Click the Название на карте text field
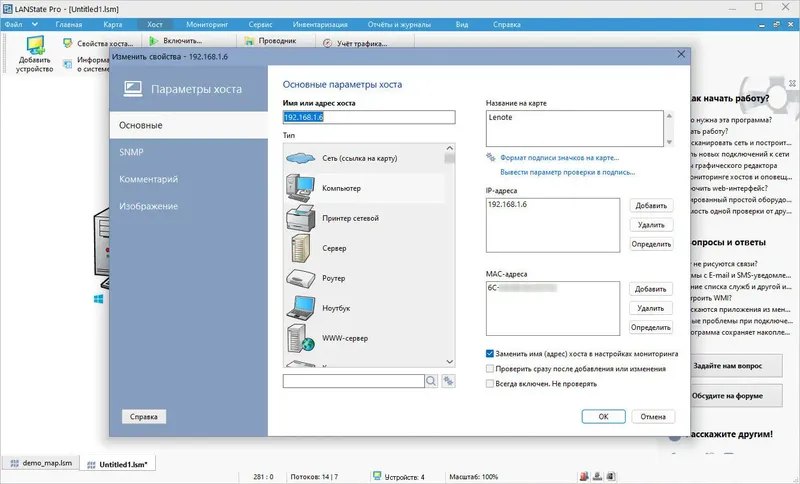 575,129
